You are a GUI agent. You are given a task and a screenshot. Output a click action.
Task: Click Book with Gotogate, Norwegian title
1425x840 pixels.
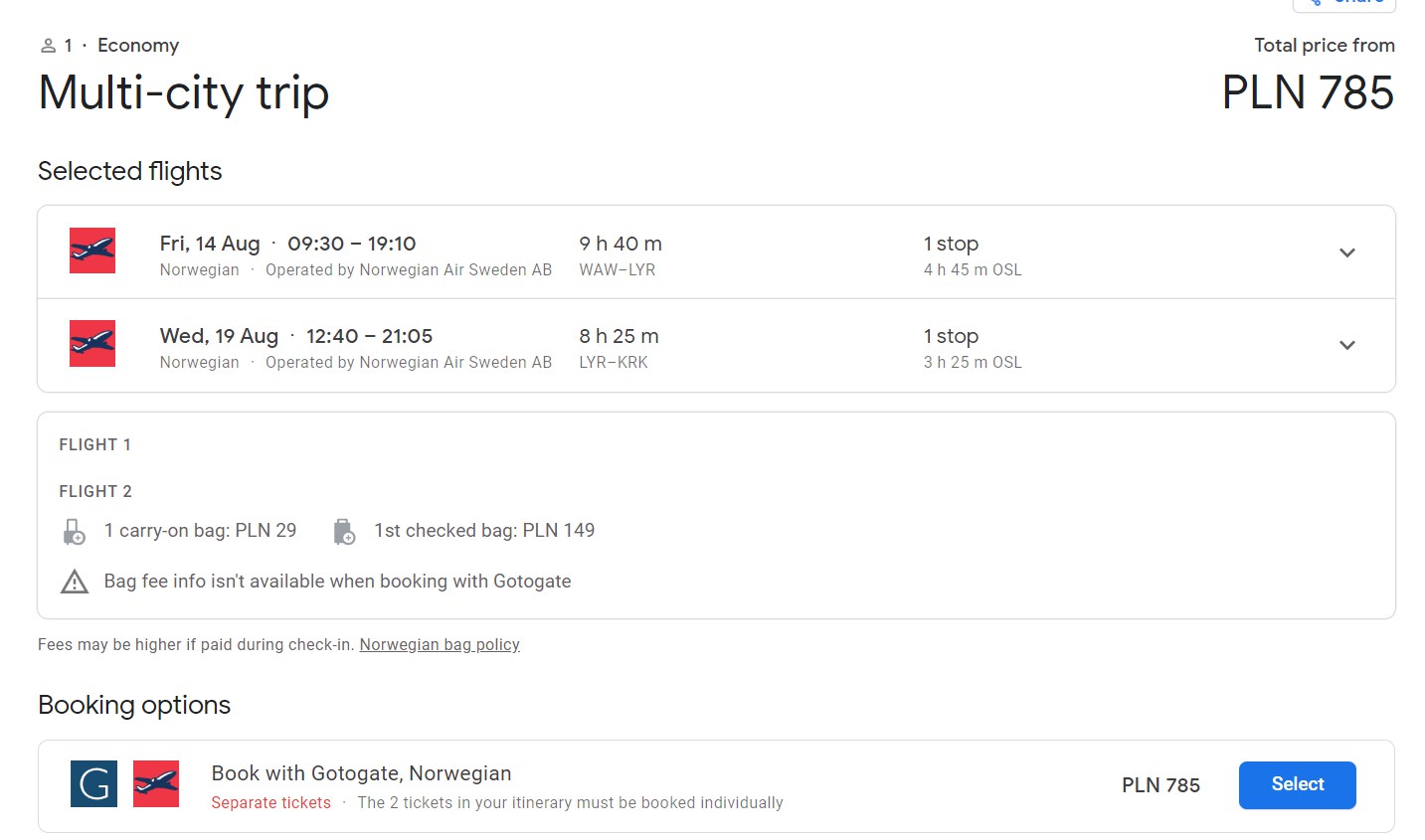361,773
